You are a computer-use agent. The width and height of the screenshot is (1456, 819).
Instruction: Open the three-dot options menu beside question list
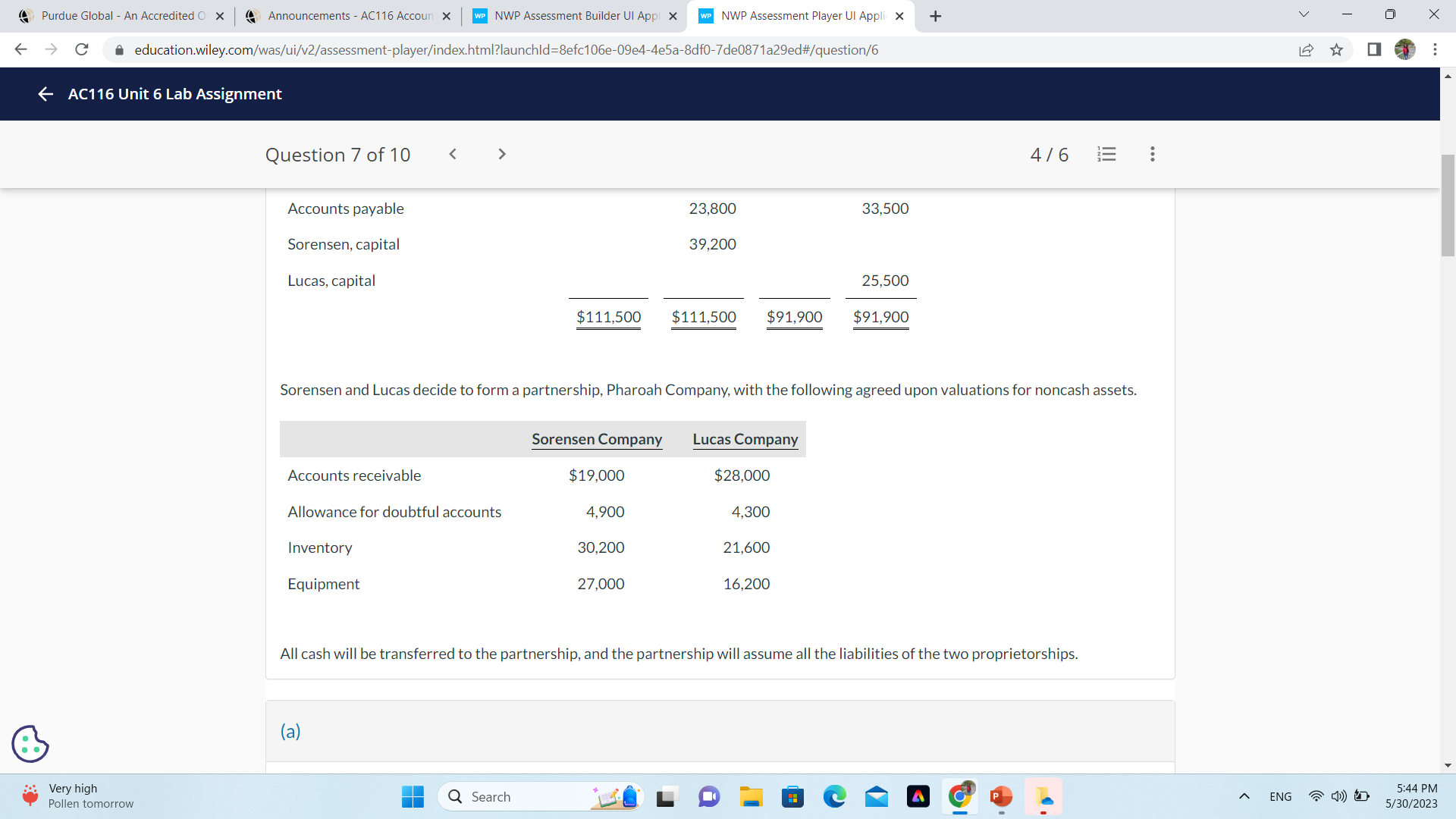coord(1152,155)
